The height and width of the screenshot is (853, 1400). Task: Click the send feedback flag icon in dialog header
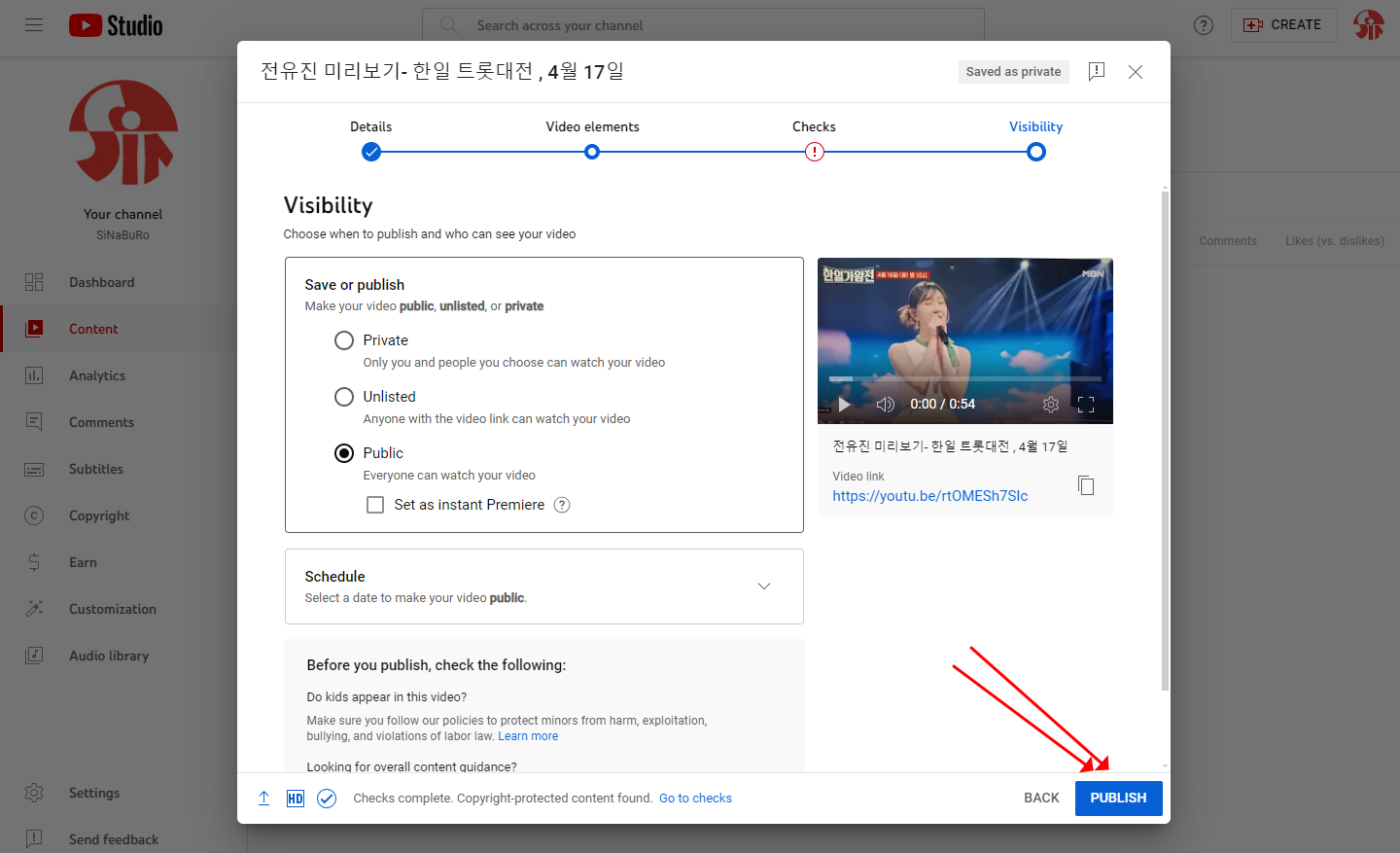click(x=1097, y=71)
